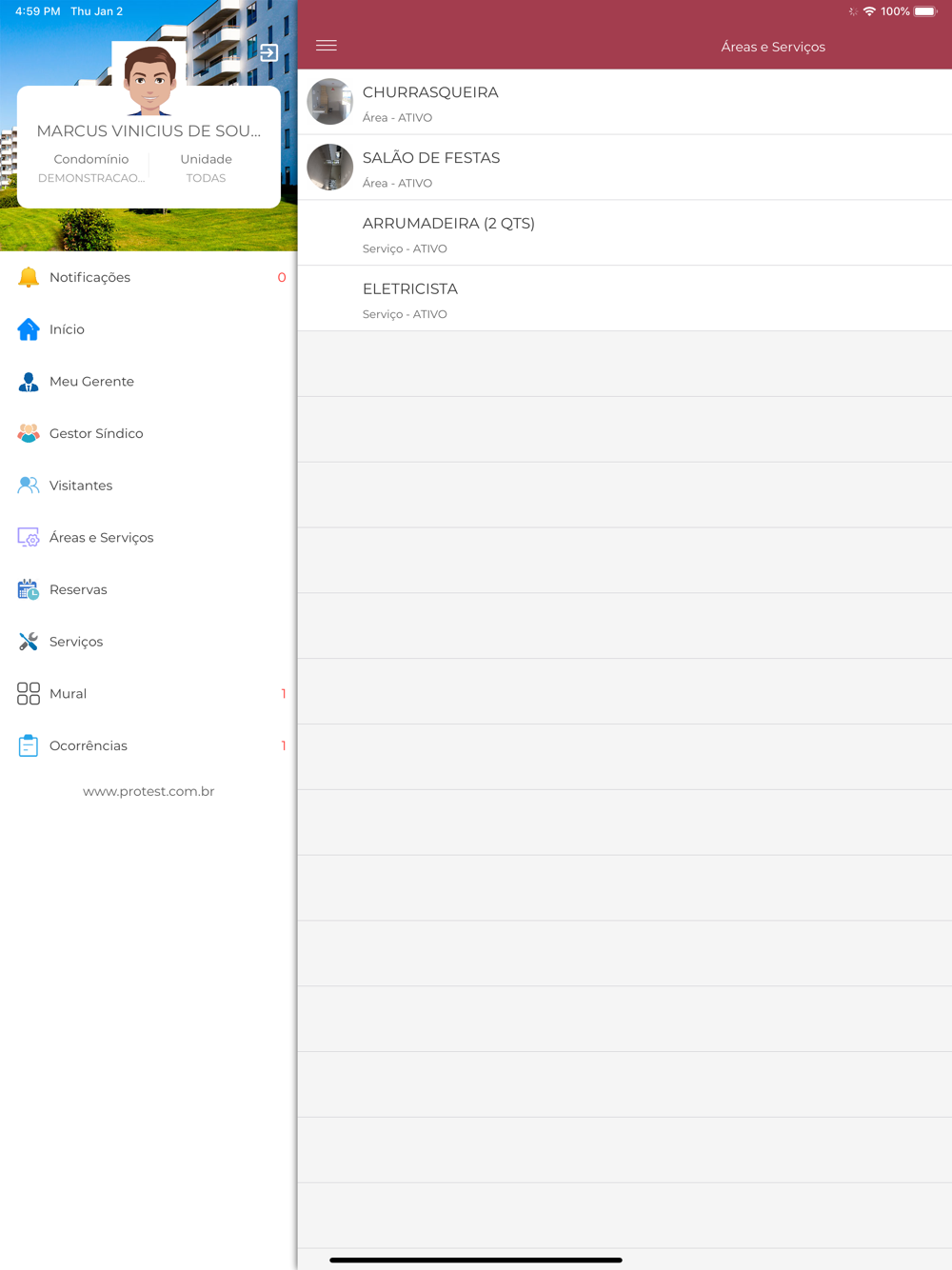Tap the 4:59 PM clock in the status bar
Image resolution: width=952 pixels, height=1270 pixels.
tap(38, 11)
